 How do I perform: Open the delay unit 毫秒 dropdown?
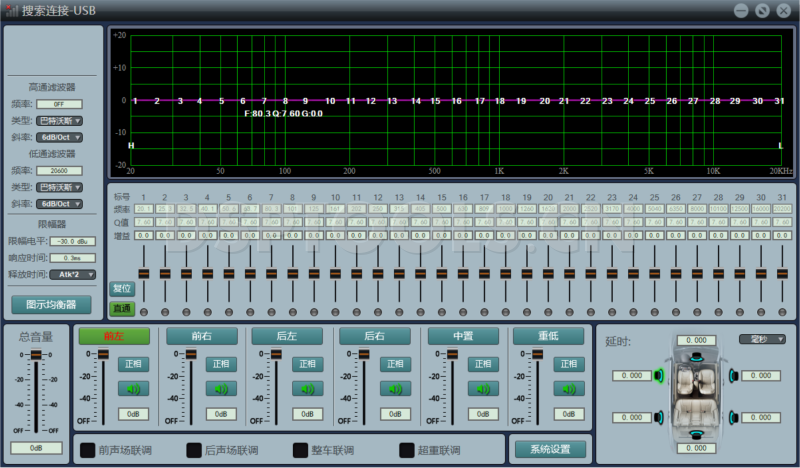[x=761, y=339]
